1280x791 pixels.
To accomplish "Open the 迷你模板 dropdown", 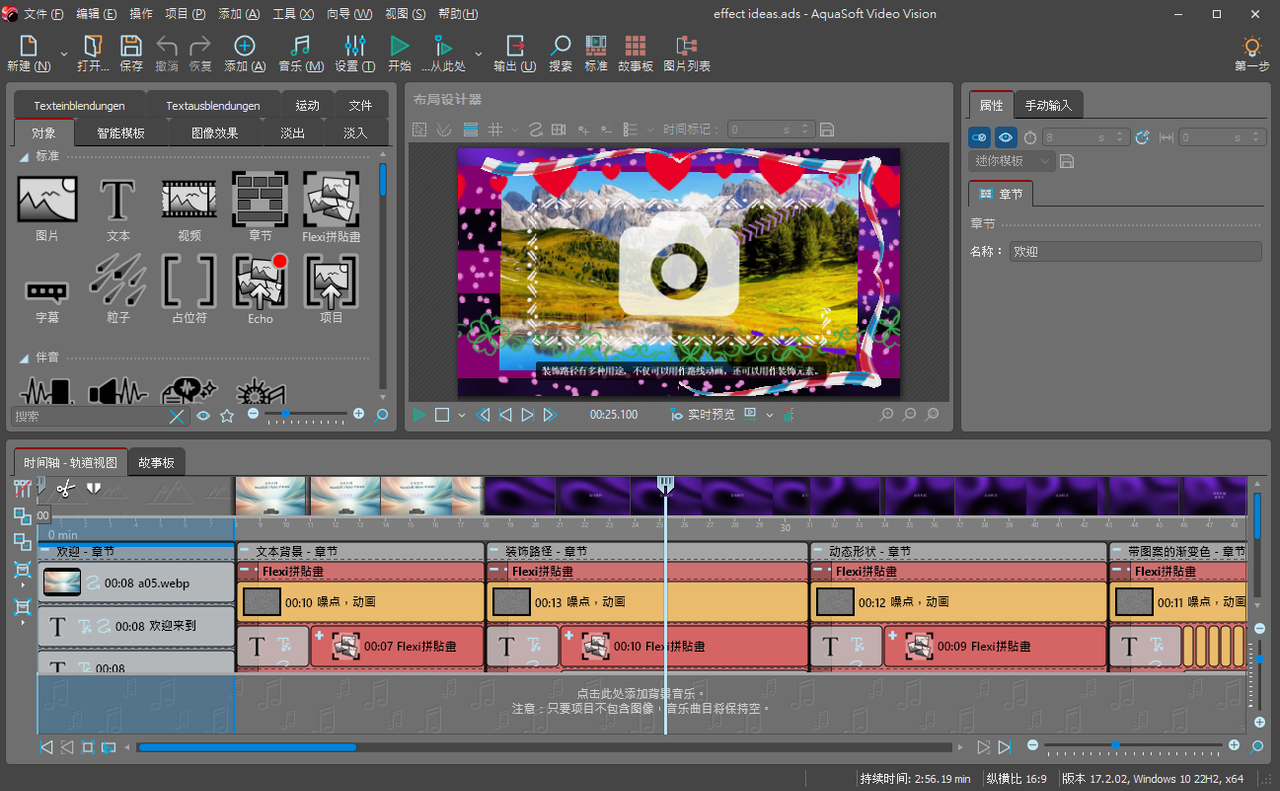I will 1011,161.
